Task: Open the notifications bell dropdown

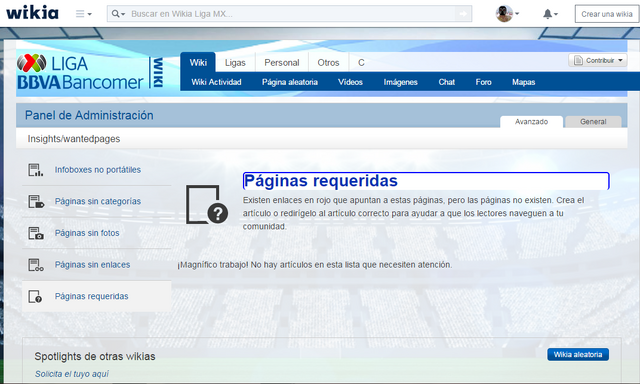Action: point(550,14)
